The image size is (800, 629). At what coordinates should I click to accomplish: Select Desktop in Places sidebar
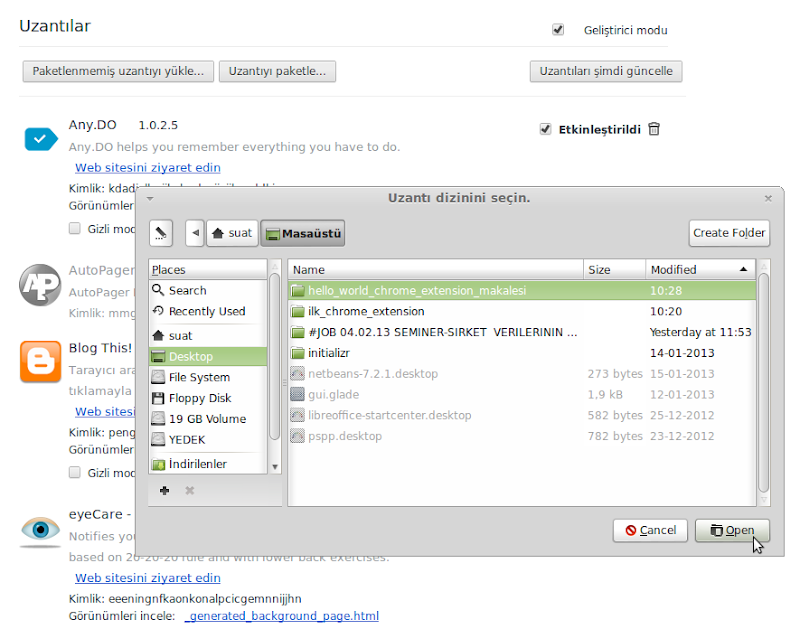click(208, 357)
